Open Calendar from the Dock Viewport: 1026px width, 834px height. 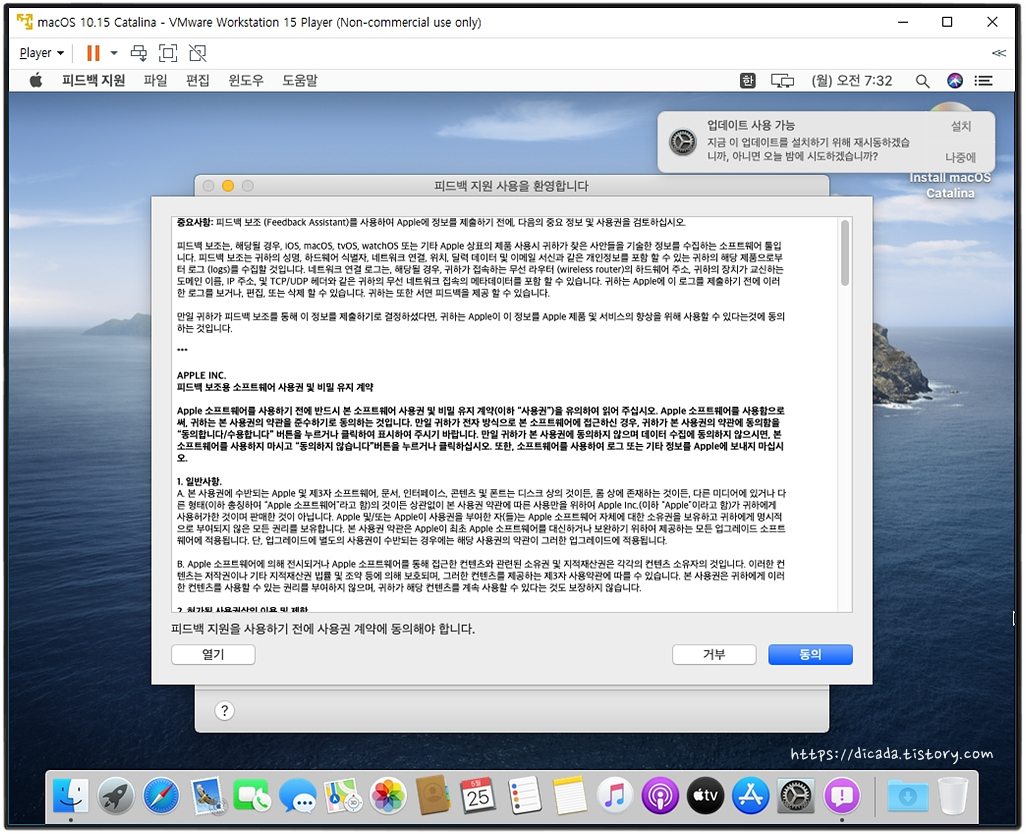tap(478, 795)
